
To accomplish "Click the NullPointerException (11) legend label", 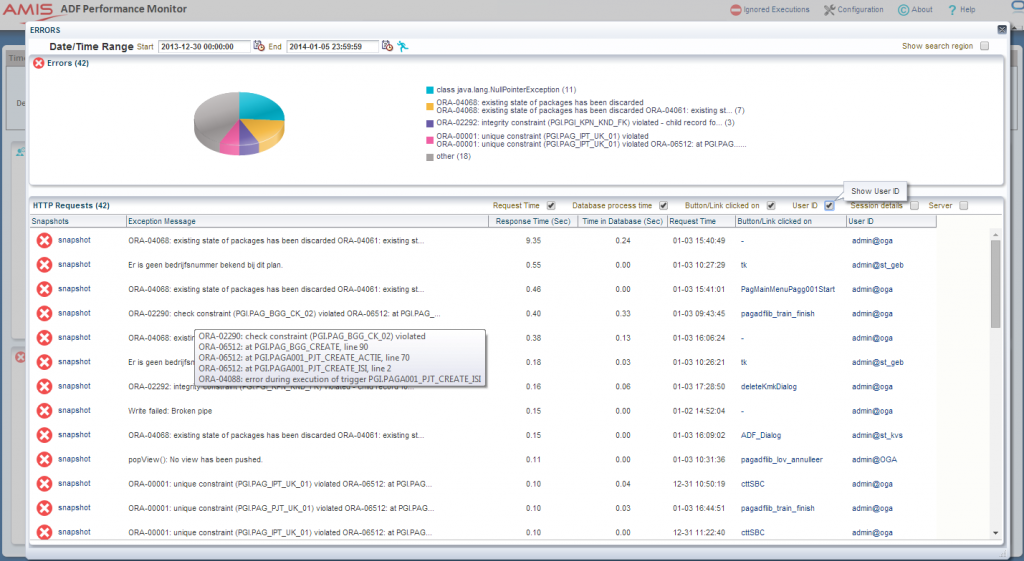I will [x=506, y=90].
